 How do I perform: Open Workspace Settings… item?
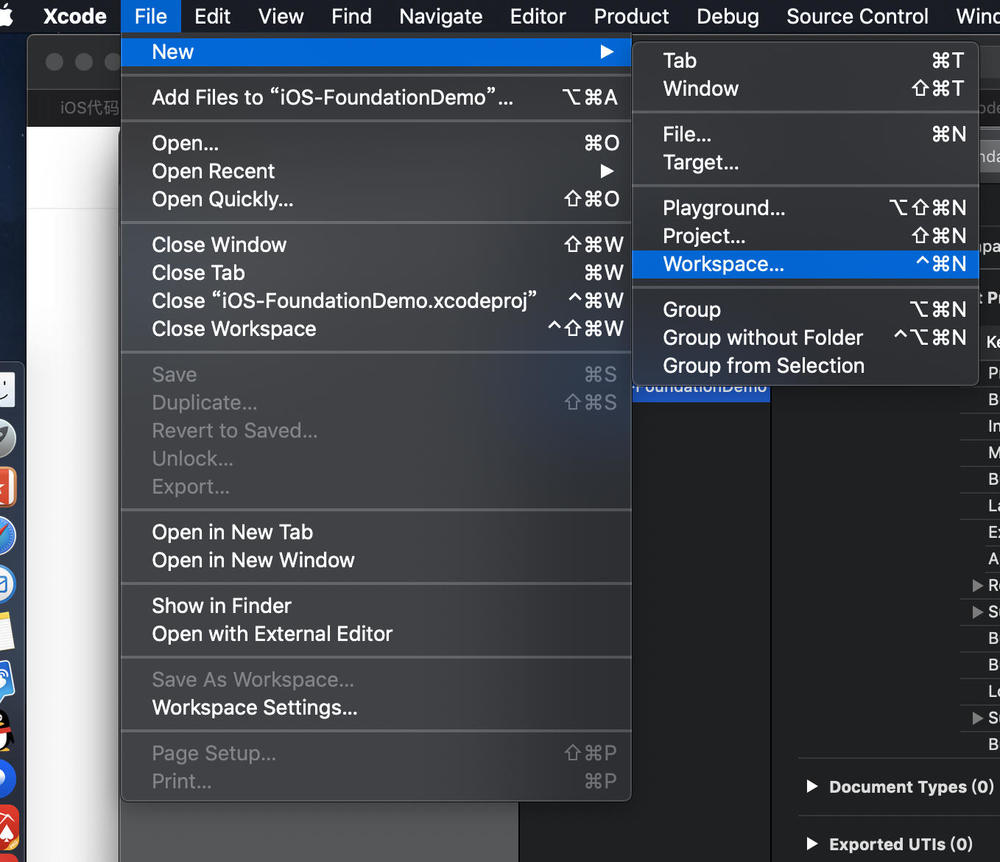tap(376, 708)
